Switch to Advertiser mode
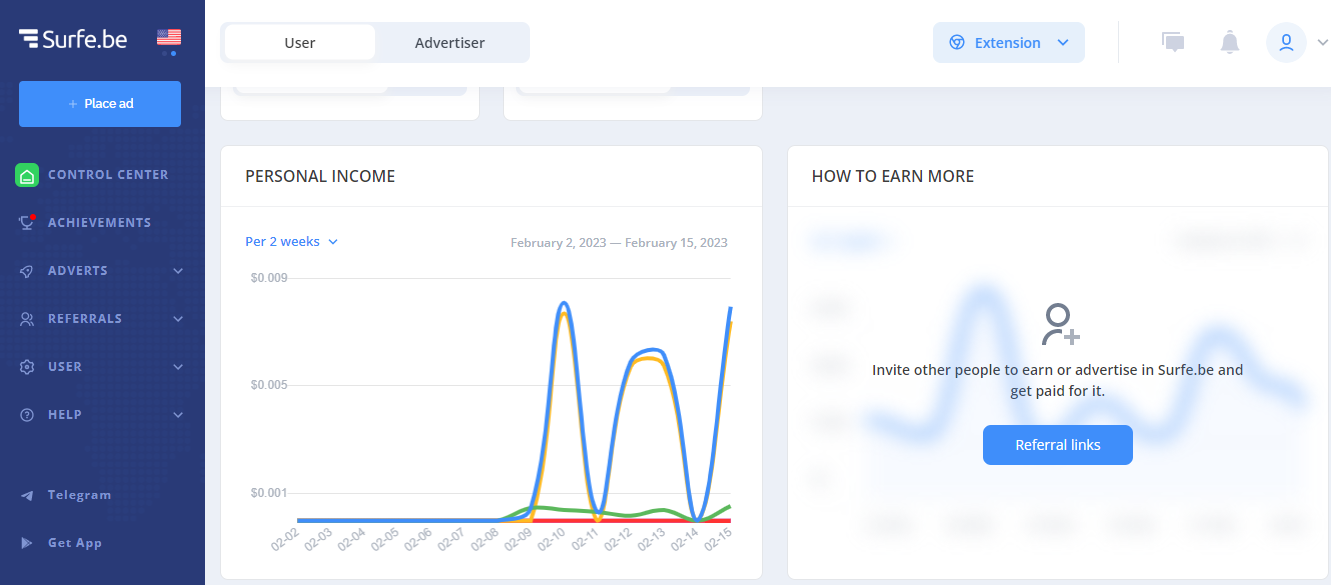The height and width of the screenshot is (585, 1331). (x=450, y=43)
